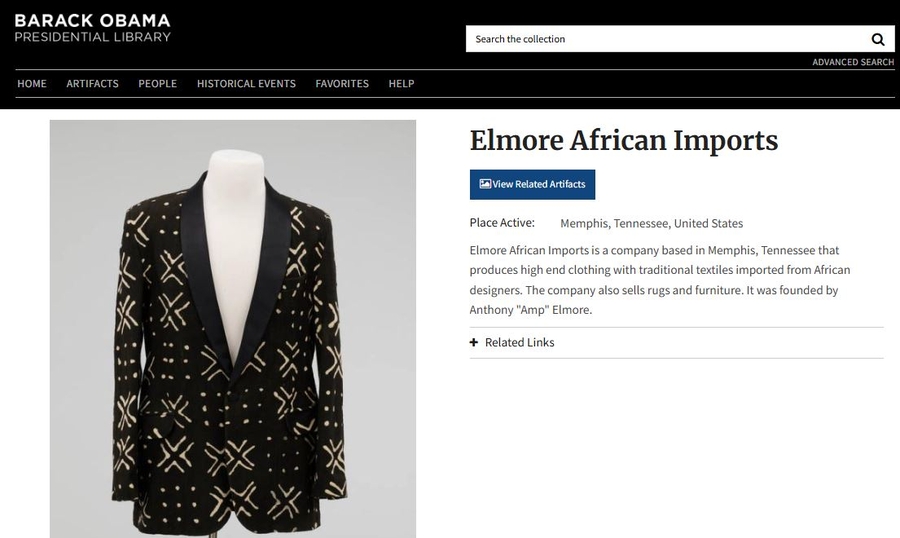The width and height of the screenshot is (900, 538).
Task: Open the Artifacts menu item
Action: click(92, 84)
